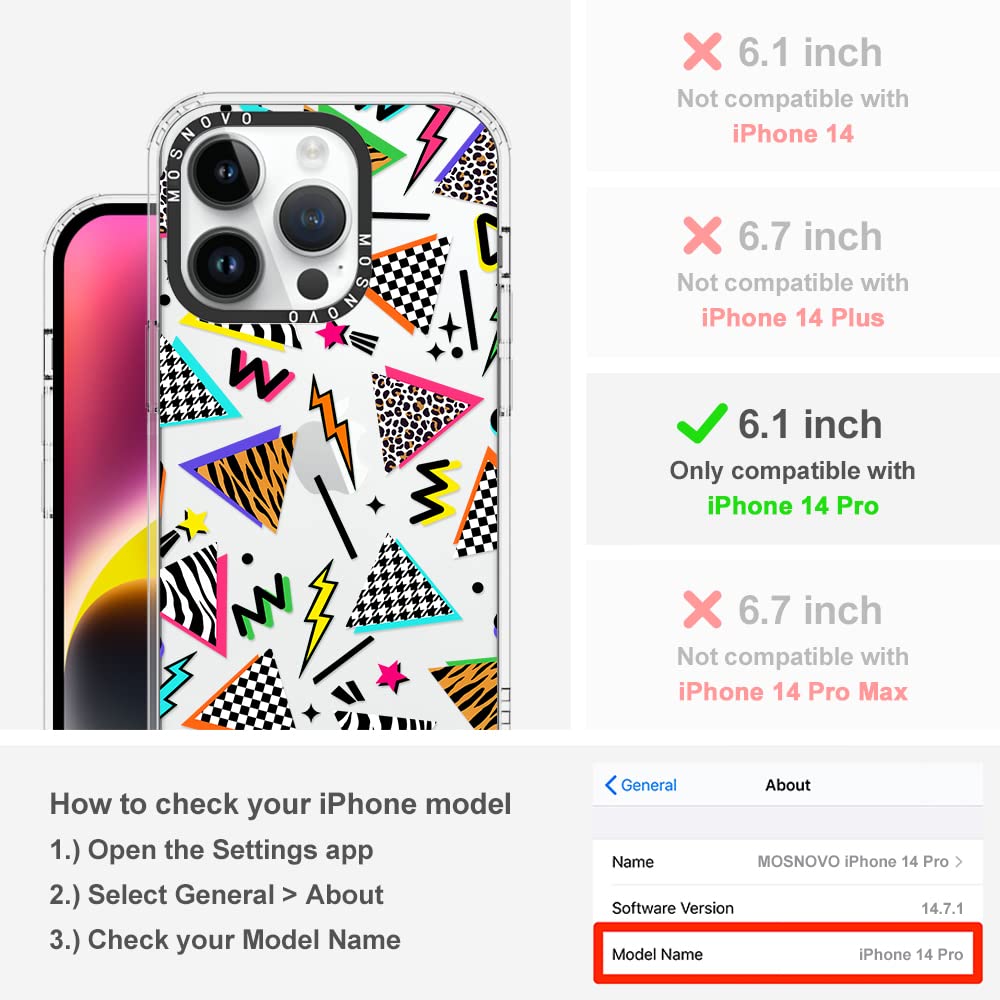This screenshot has height=1000, width=1000.
Task: Click the red X beside iPhone 14
Action: pyautogui.click(x=702, y=51)
